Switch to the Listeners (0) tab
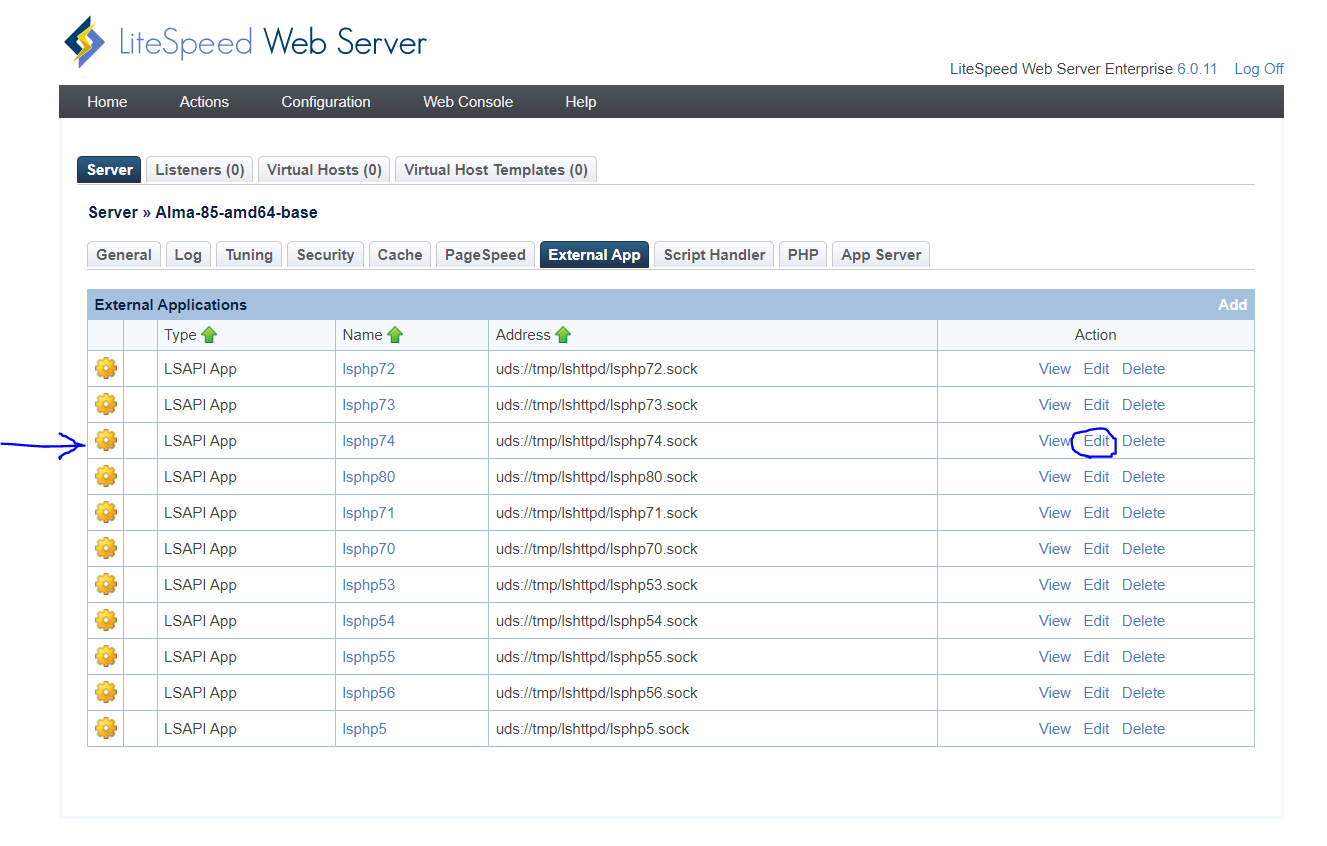Viewport: 1327px width, 846px height. click(200, 170)
